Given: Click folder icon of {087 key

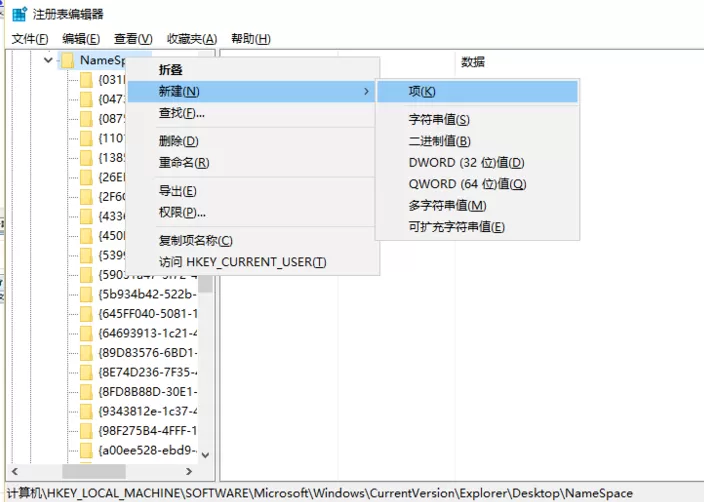Looking at the screenshot, I should click(86, 119).
